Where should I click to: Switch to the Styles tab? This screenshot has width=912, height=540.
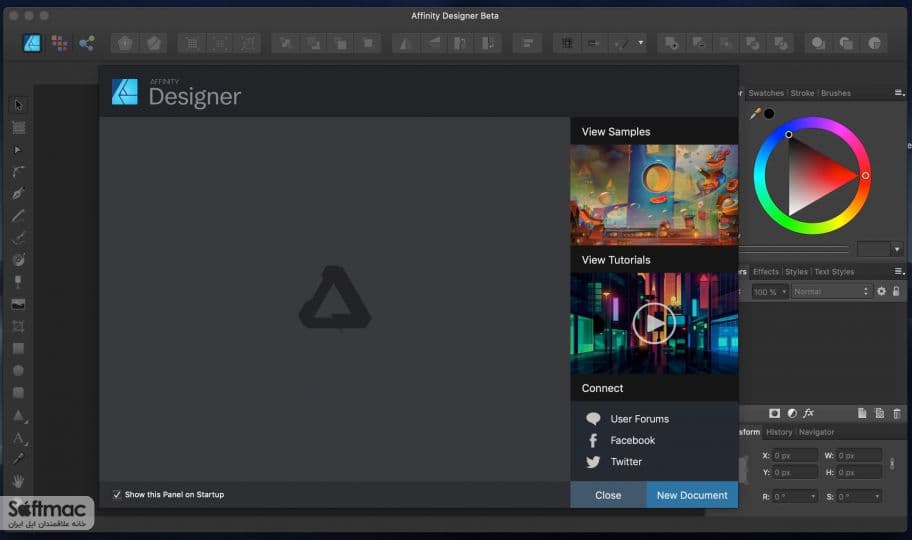click(796, 272)
